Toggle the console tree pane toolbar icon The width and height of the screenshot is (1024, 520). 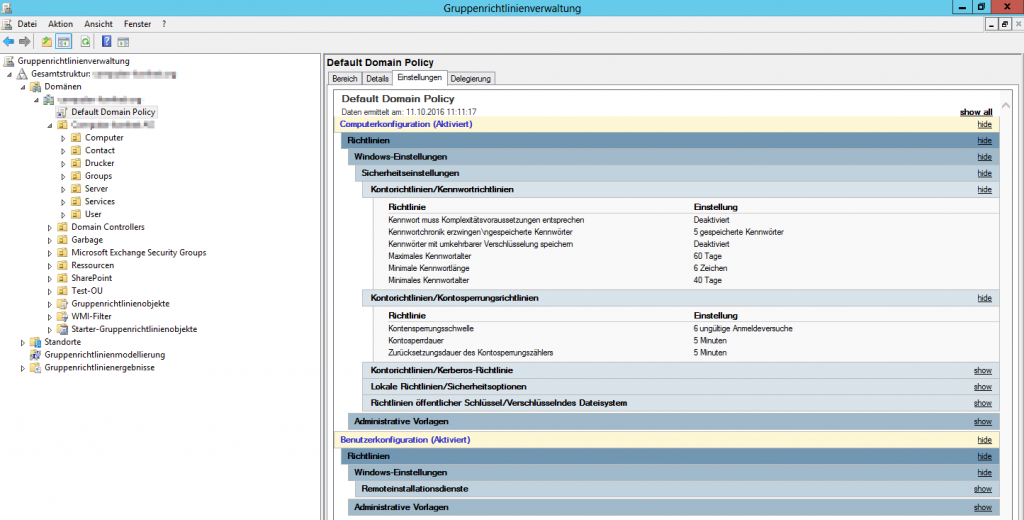(63, 42)
